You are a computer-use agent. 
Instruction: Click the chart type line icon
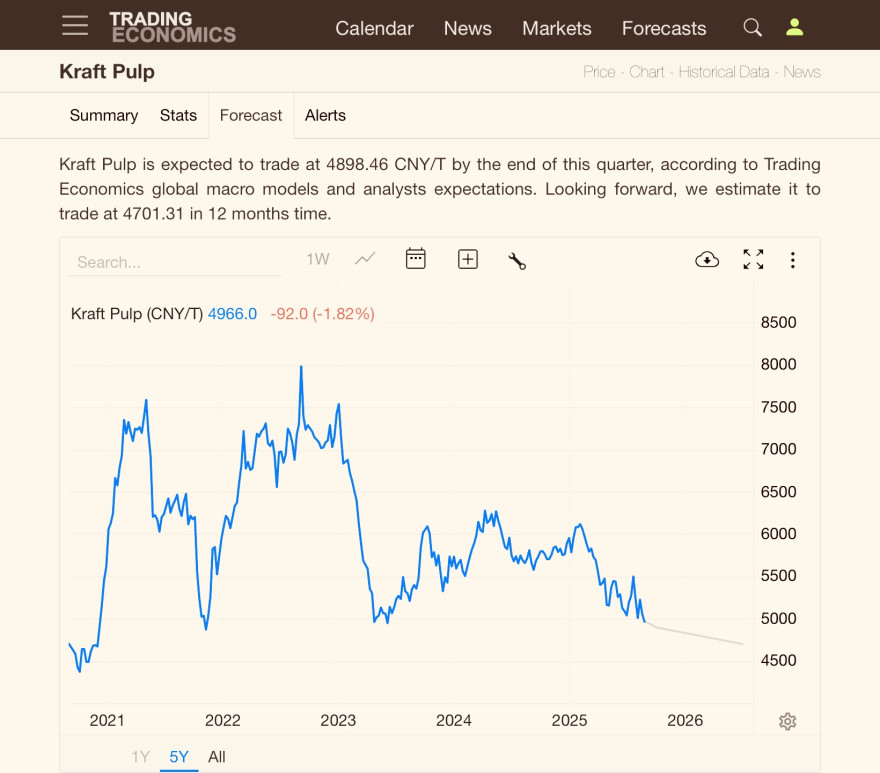pos(365,259)
